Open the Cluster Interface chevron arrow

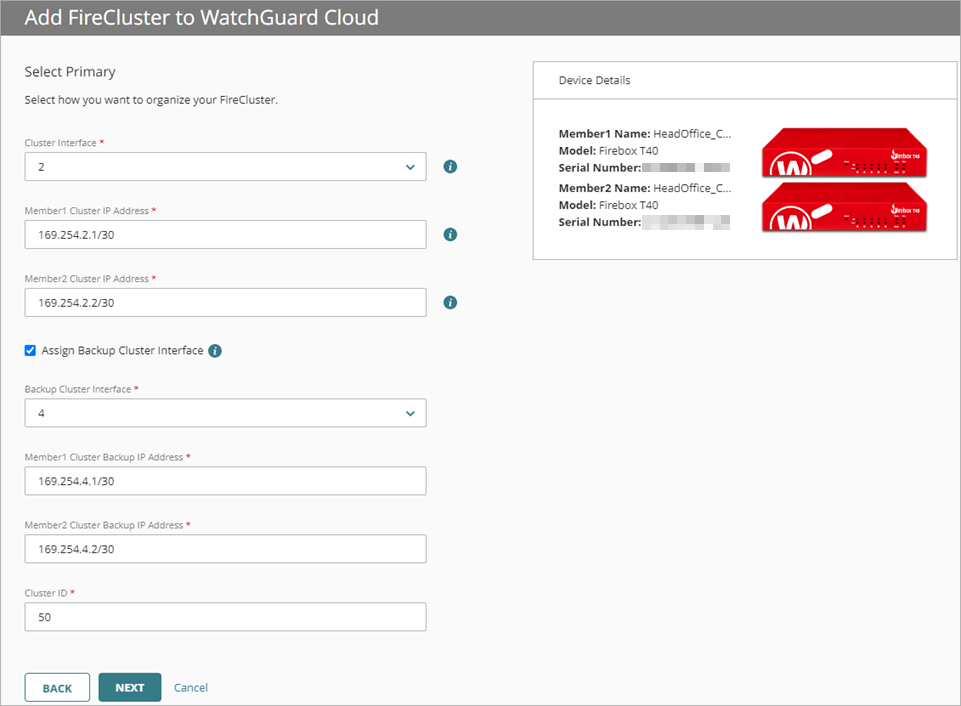(410, 167)
